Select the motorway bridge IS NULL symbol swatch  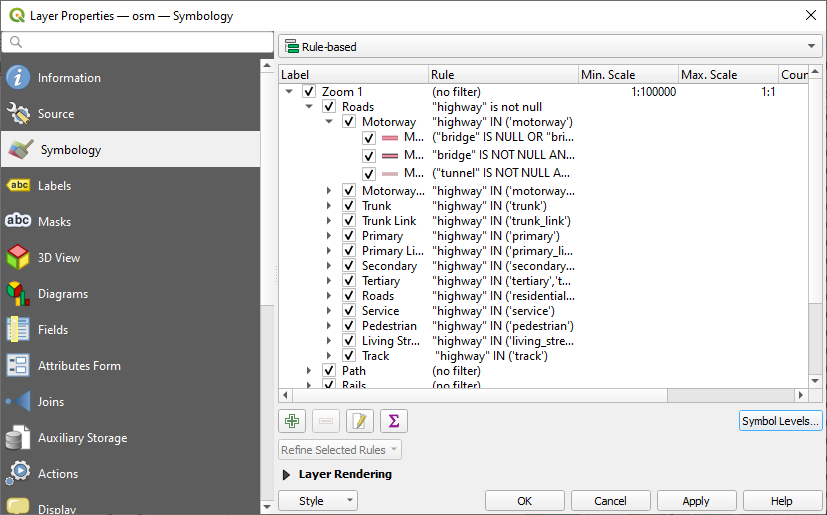click(x=390, y=138)
